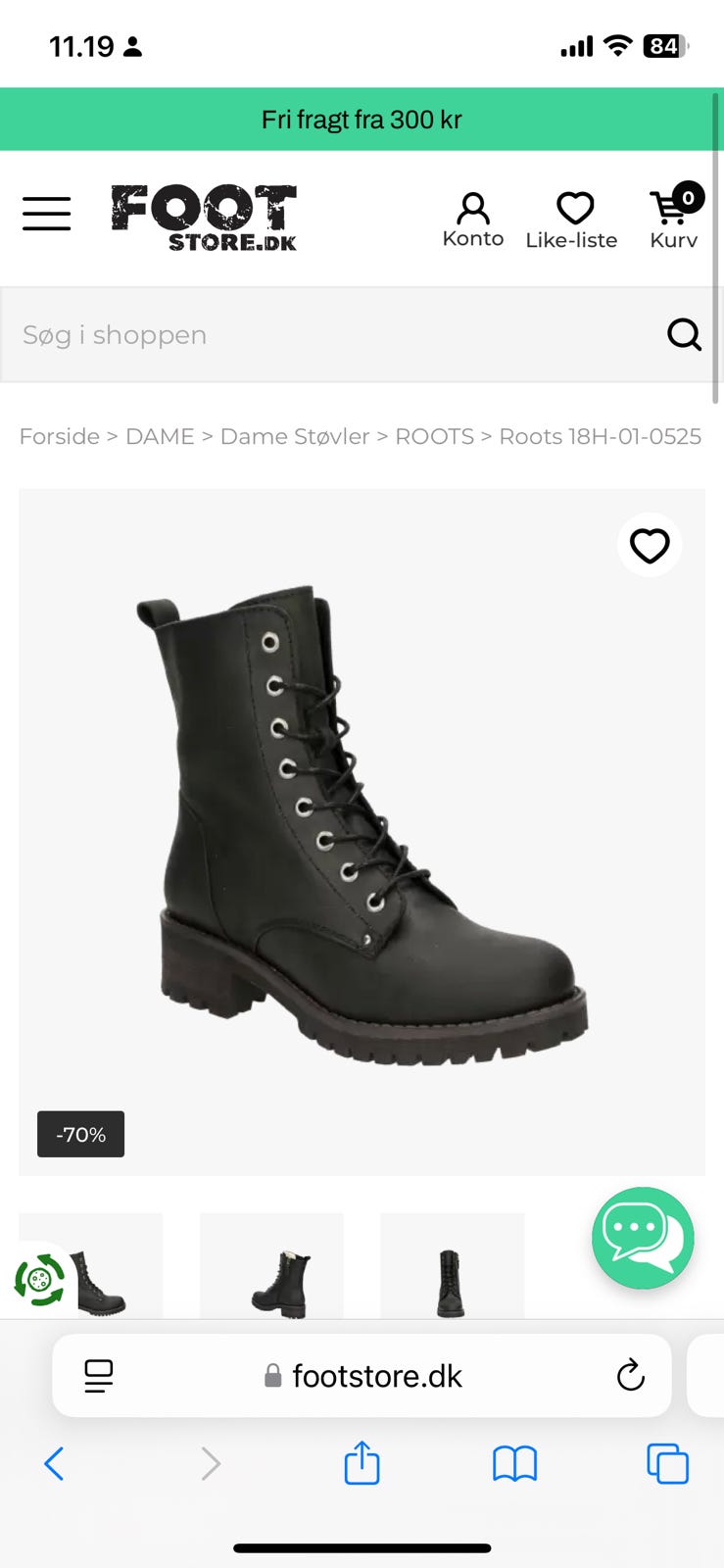Screen dimensions: 724x1568
Task: Tap Safari page format menu icon
Action: (99, 1376)
